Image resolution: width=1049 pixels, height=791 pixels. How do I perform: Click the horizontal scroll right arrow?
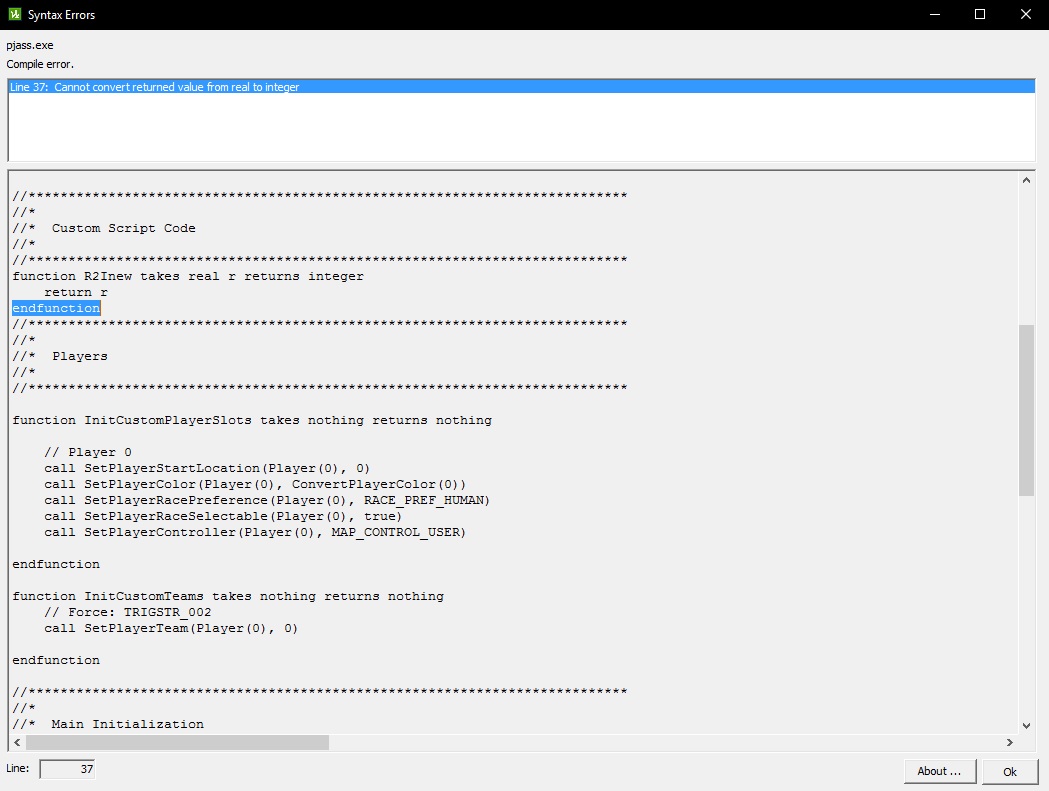pyautogui.click(x=1010, y=742)
